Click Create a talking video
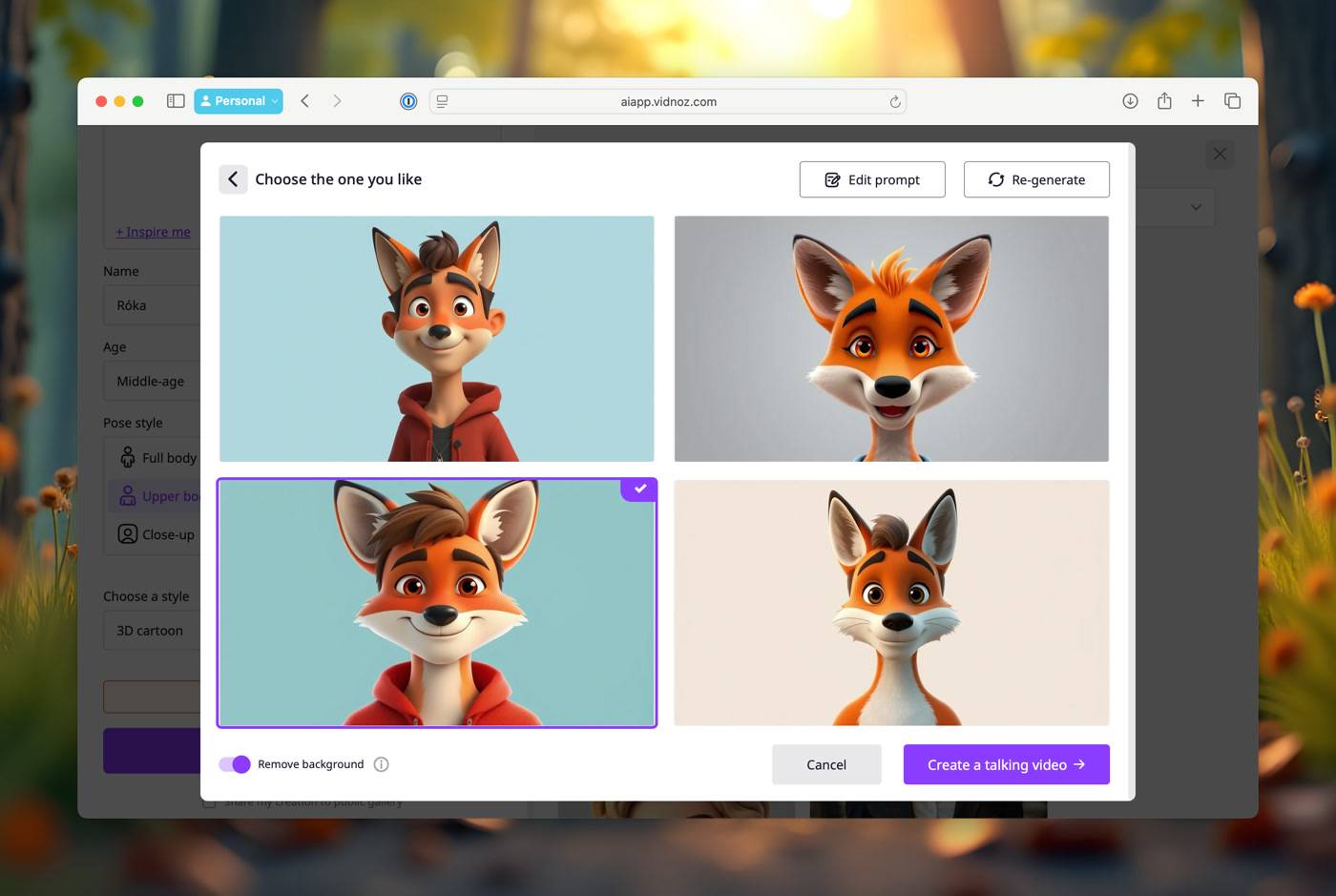This screenshot has height=896, width=1336. tap(1007, 764)
